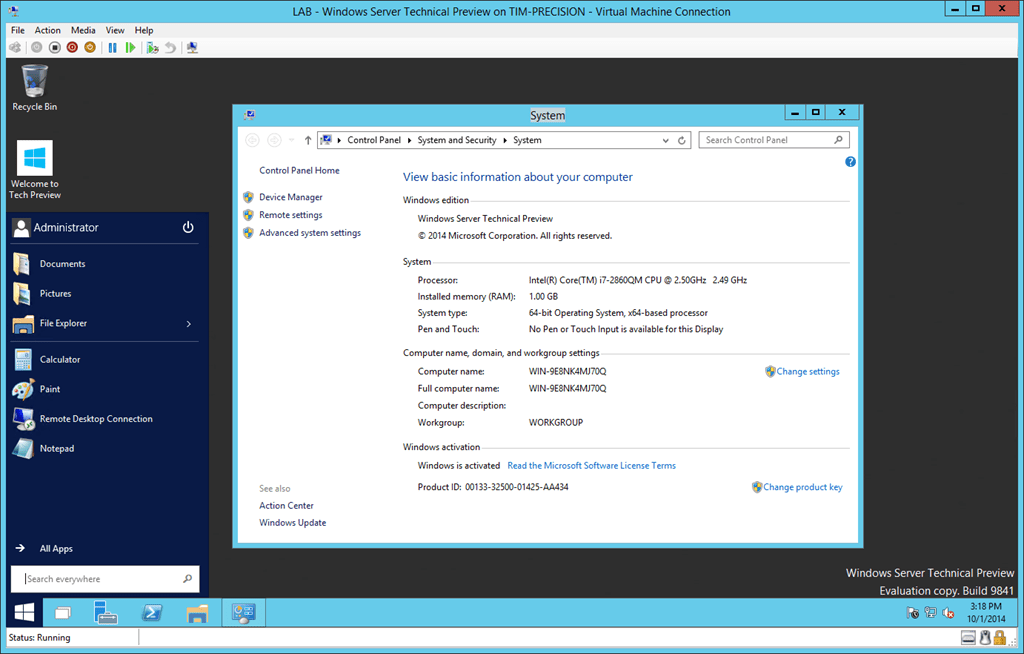Expand the File Explorer submenu in the Start menu

pos(186,323)
